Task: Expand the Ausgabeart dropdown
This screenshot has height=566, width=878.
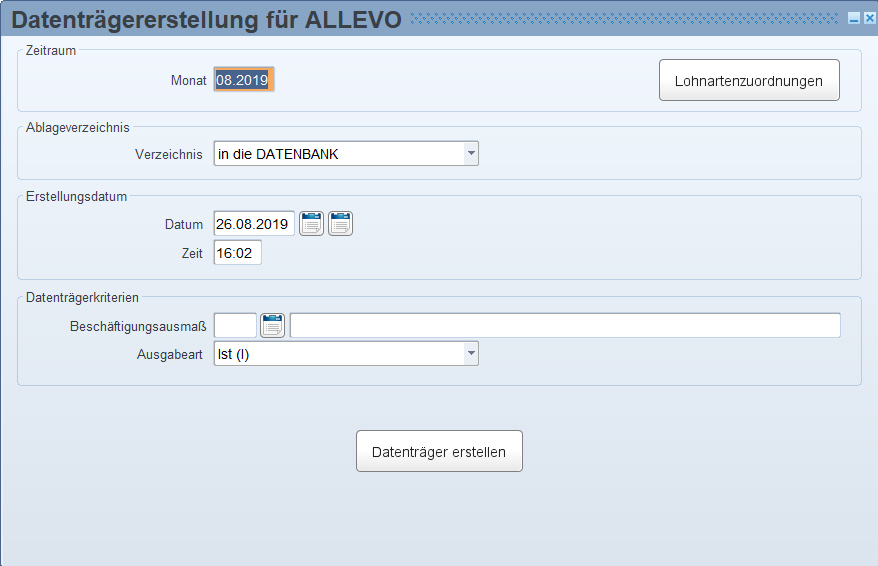Action: [x=471, y=354]
